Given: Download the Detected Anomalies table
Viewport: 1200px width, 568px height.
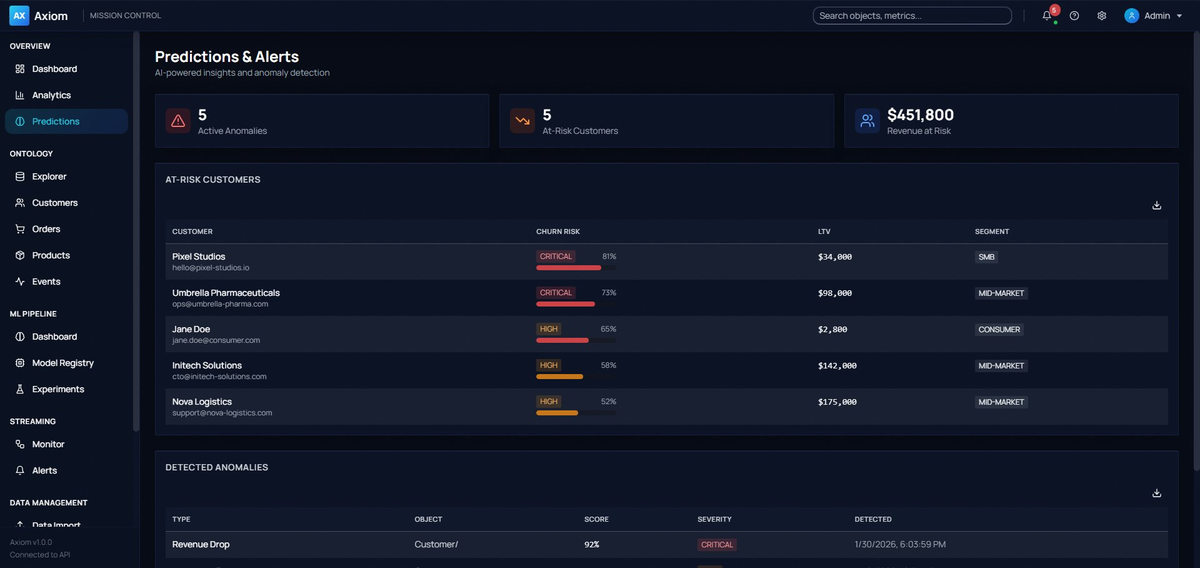Looking at the screenshot, I should (x=1157, y=493).
